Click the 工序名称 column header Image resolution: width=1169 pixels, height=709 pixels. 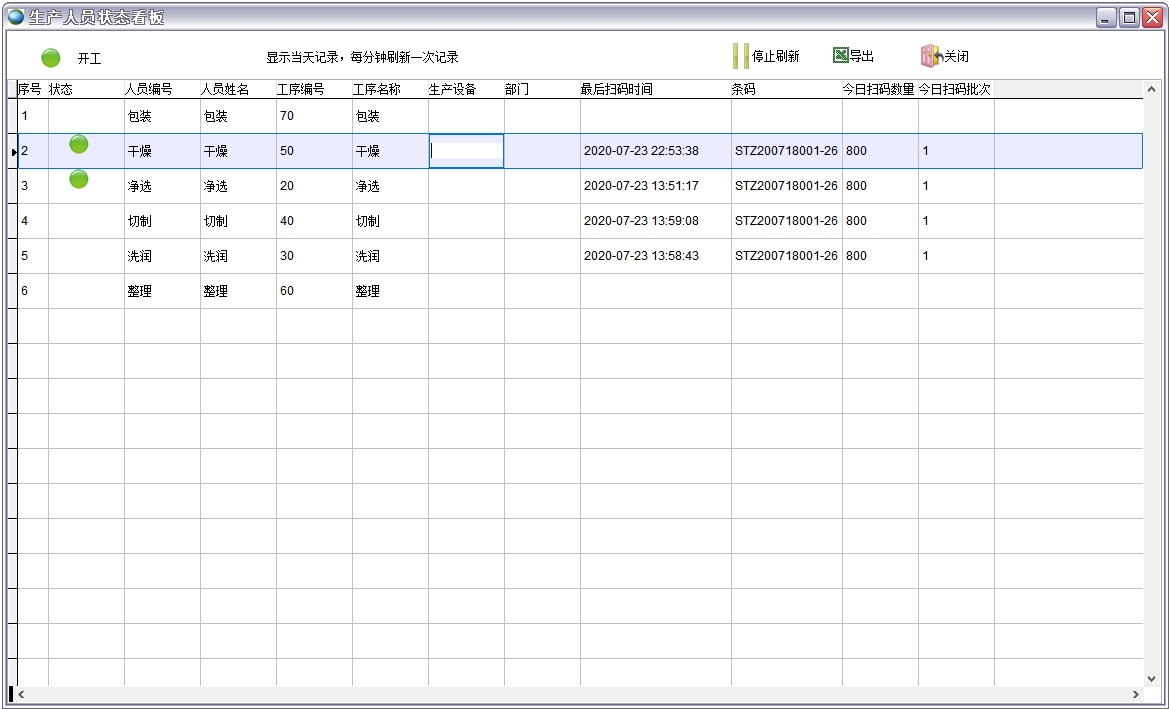[x=377, y=90]
